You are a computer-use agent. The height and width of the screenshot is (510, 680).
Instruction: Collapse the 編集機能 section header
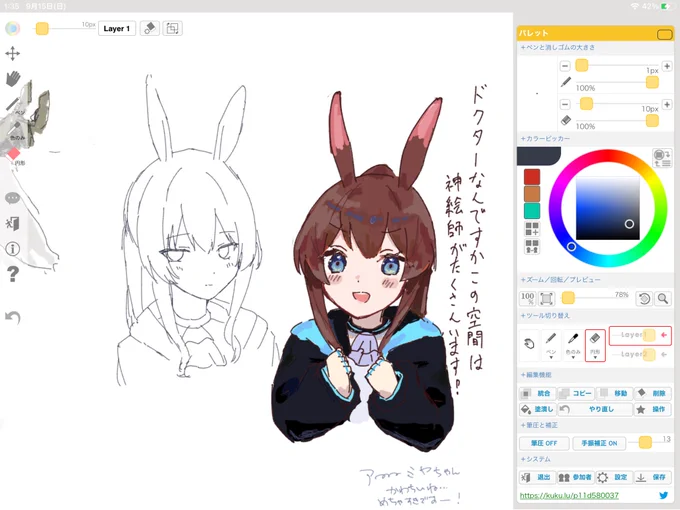pyautogui.click(x=536, y=375)
